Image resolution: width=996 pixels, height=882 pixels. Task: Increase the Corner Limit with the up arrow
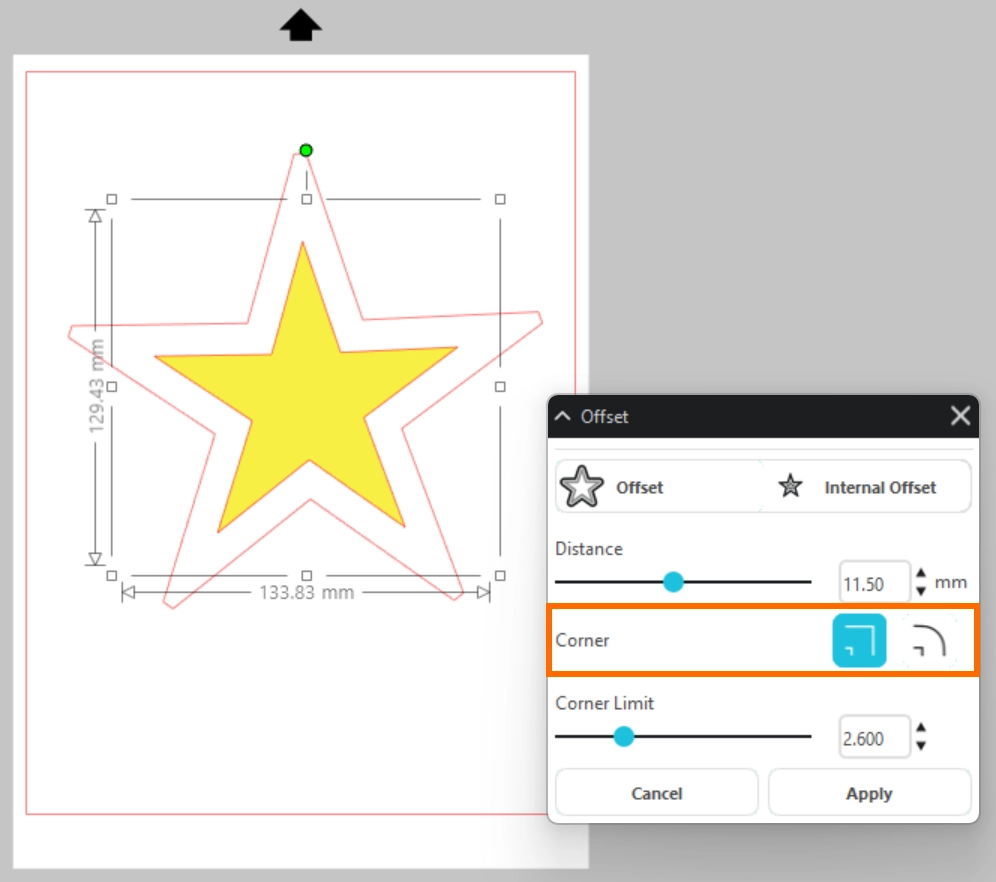tap(921, 729)
